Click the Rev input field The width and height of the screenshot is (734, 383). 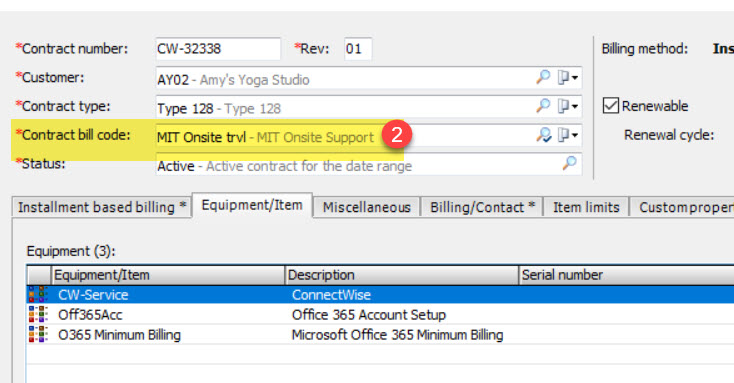(x=358, y=49)
